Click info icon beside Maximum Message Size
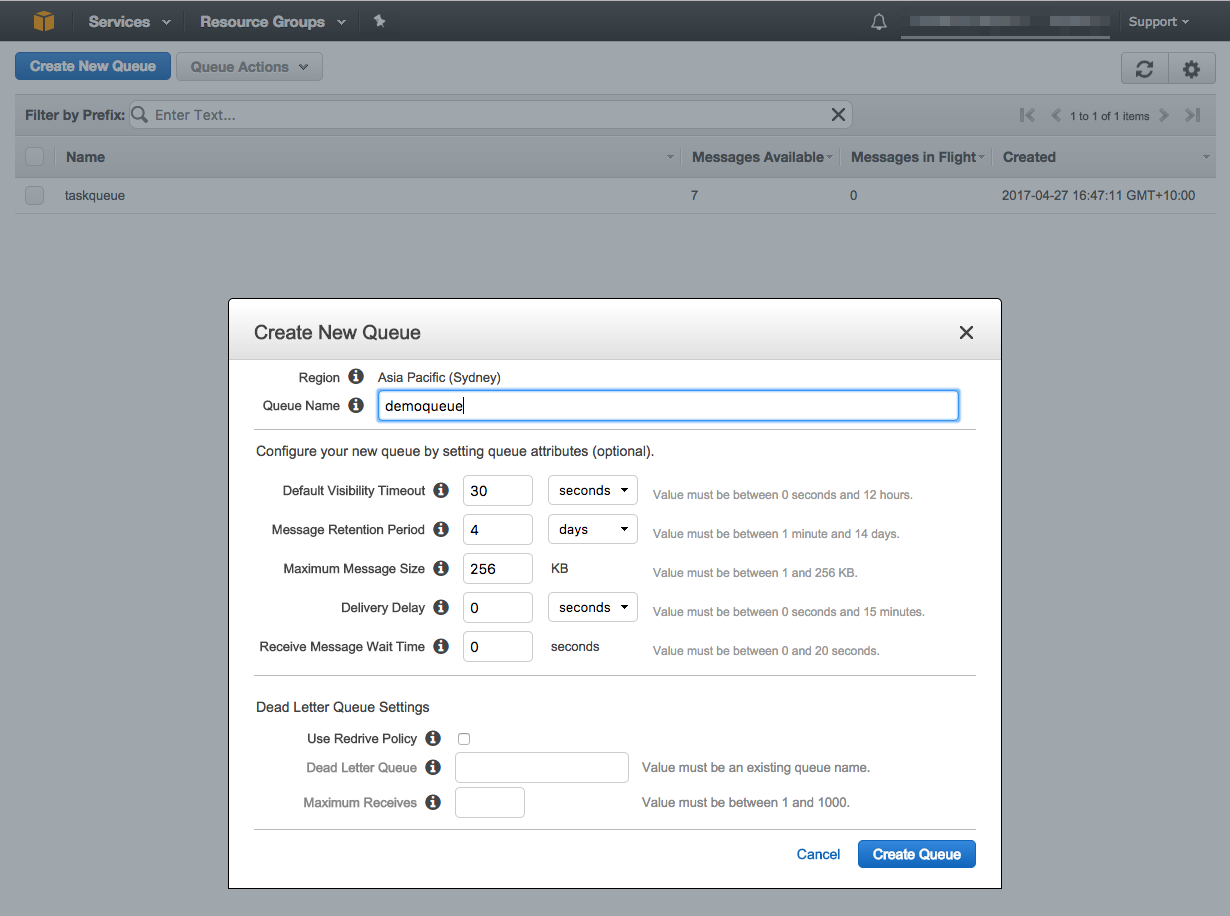Image resolution: width=1230 pixels, height=916 pixels. 441,569
